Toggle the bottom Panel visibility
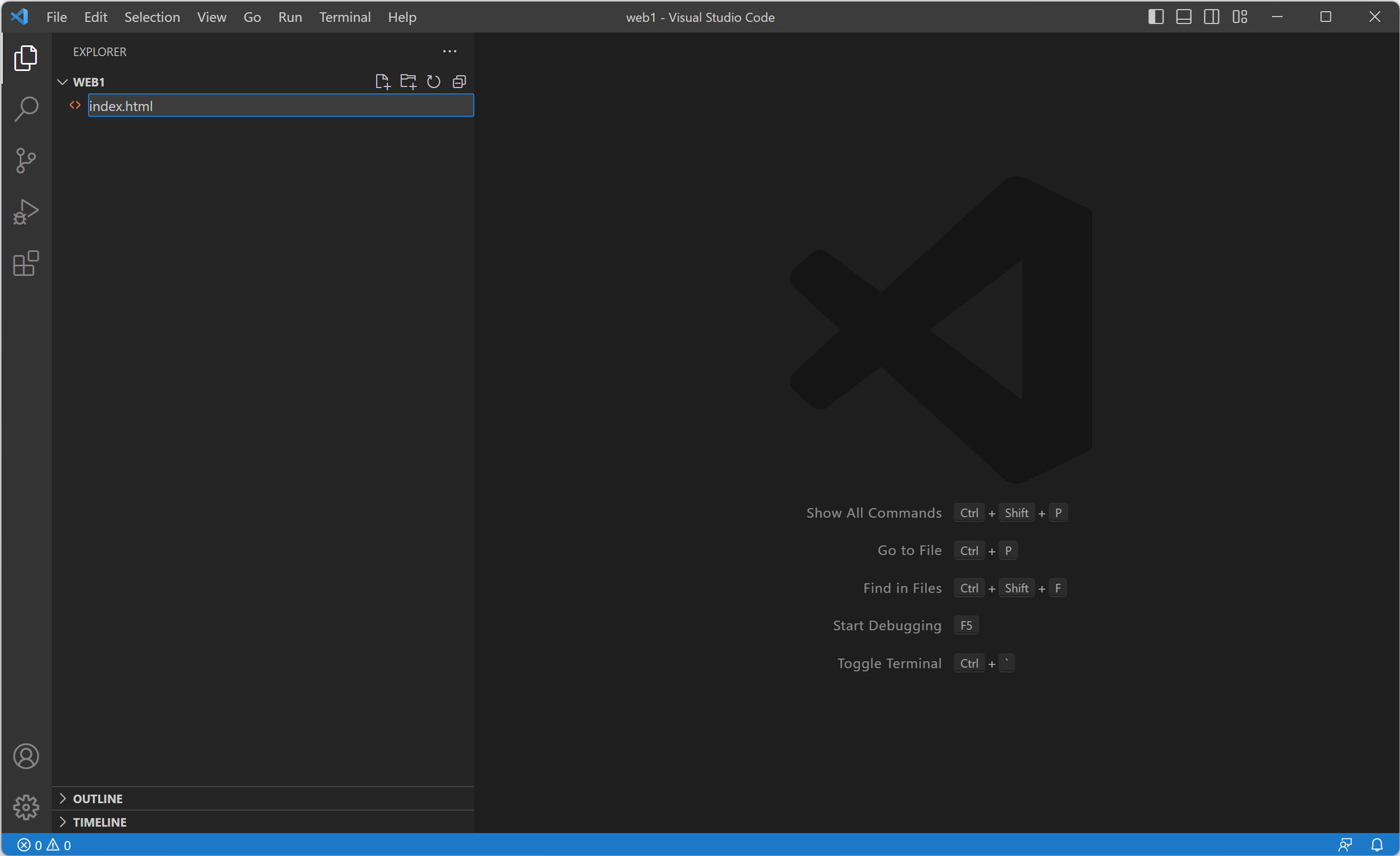 pyautogui.click(x=1183, y=17)
